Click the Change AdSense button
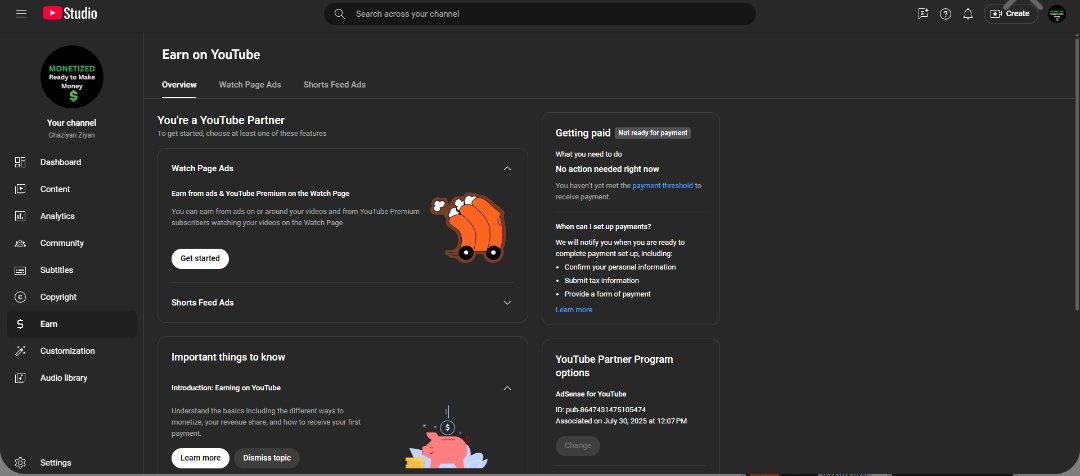1080x476 pixels. [578, 446]
